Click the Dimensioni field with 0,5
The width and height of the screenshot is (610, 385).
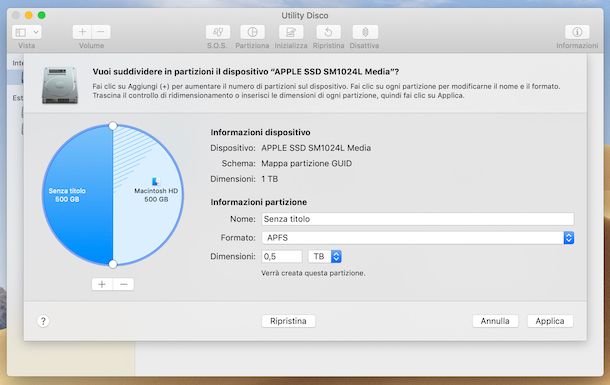[x=282, y=256]
